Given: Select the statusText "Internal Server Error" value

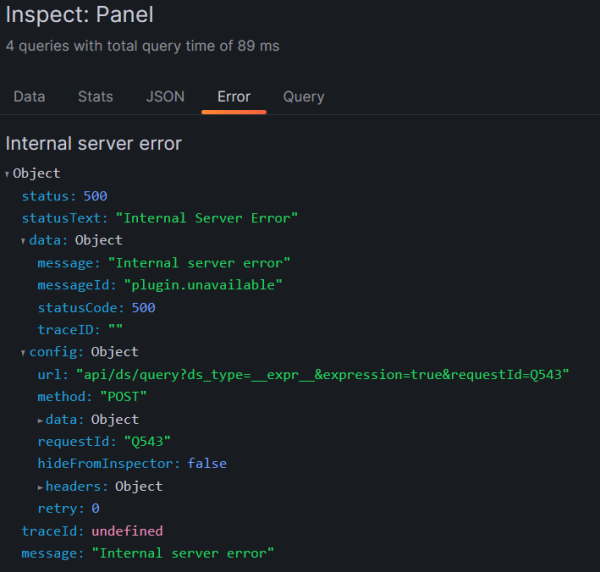Looking at the screenshot, I should coord(207,218).
